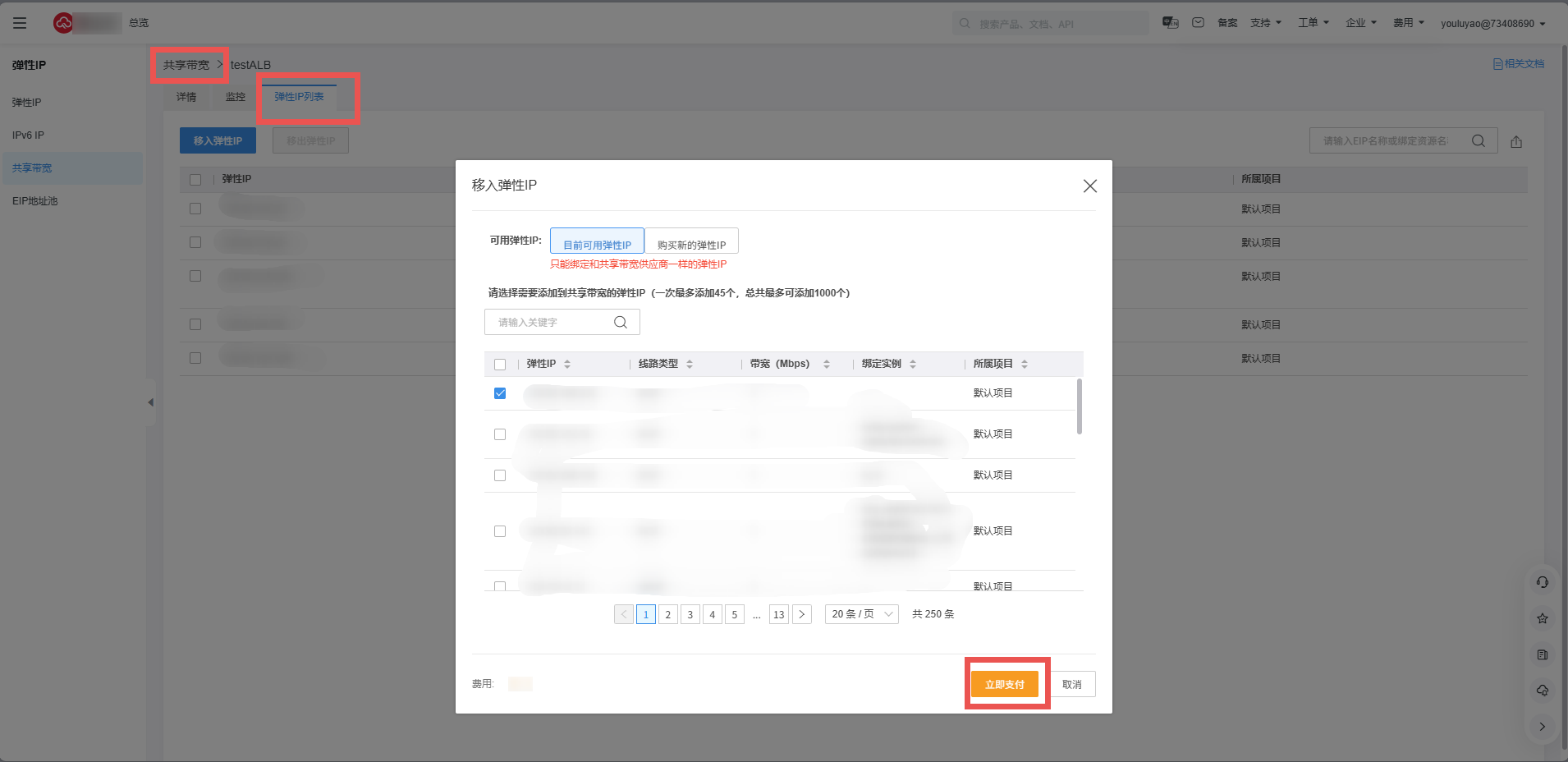Click the cloud notification bell icon

point(1543,691)
